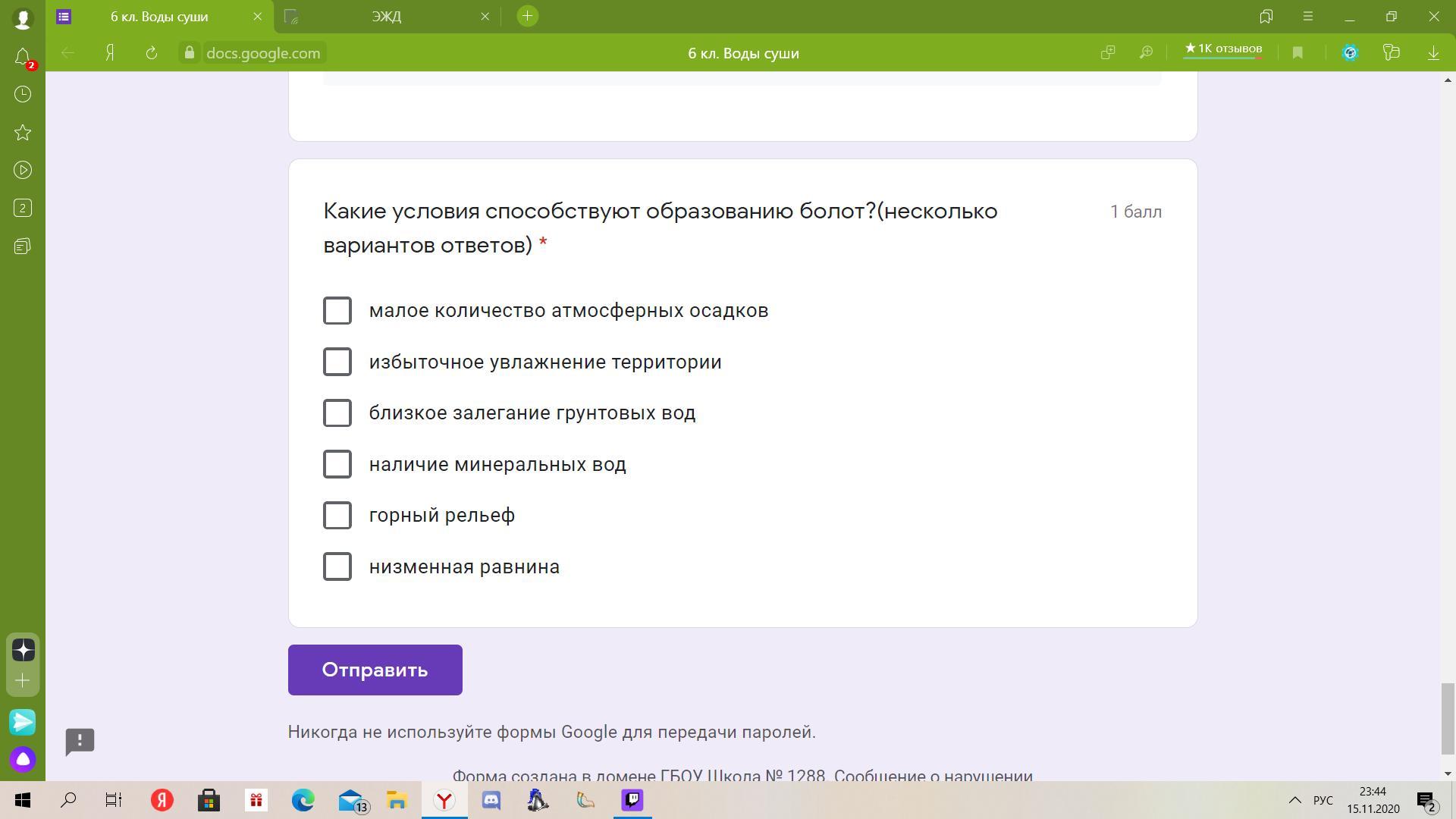Tick the 'низменная равнина' checkbox
Viewport: 1456px width, 819px height.
[337, 566]
